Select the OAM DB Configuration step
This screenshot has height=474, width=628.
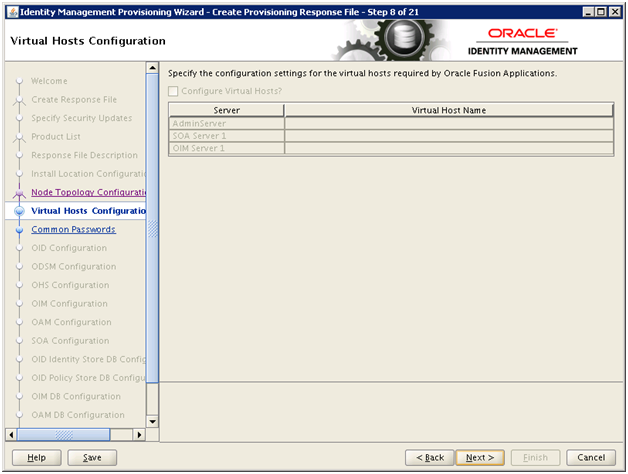click(78, 415)
